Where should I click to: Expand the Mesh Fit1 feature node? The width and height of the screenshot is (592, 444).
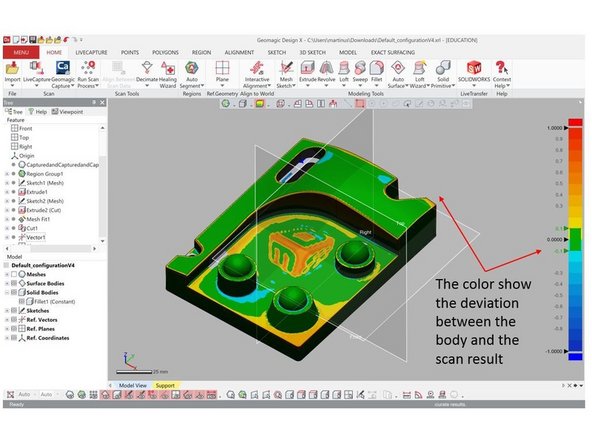point(6,219)
